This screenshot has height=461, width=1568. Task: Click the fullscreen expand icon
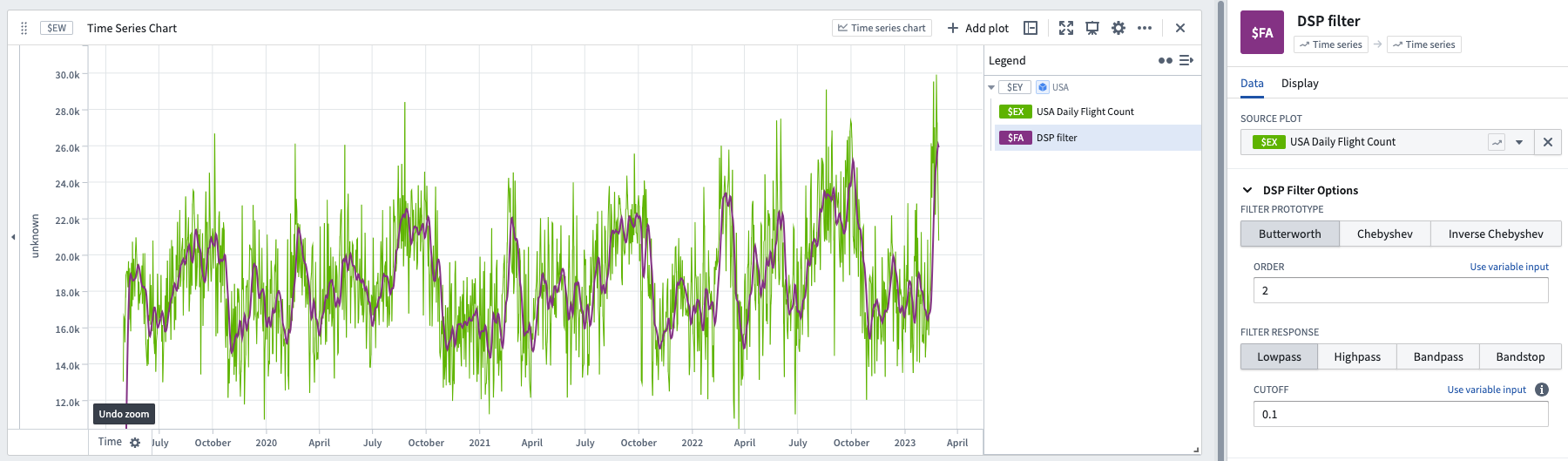(x=1066, y=28)
